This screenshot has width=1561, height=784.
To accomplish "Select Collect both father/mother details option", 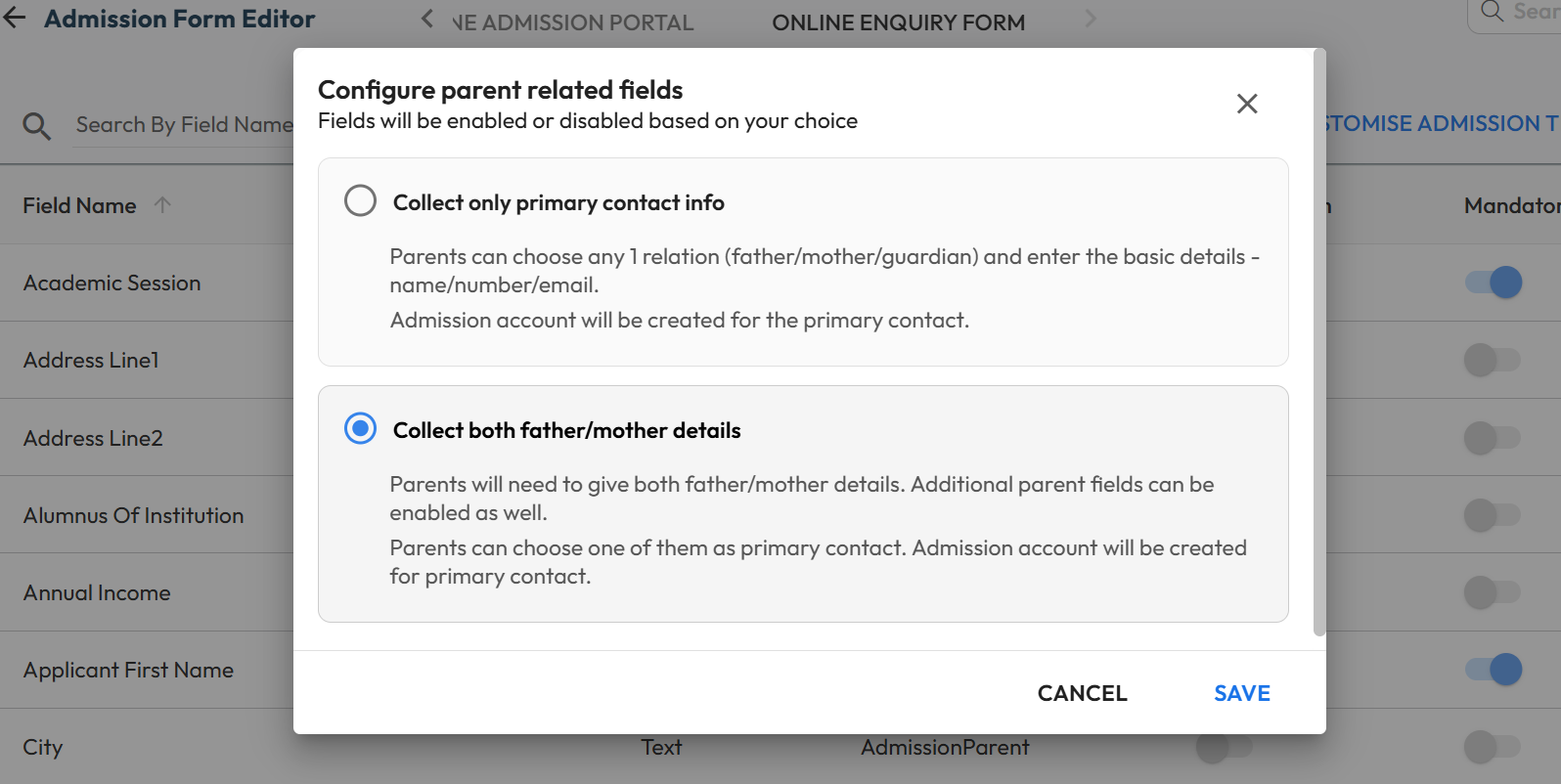I will 361,428.
